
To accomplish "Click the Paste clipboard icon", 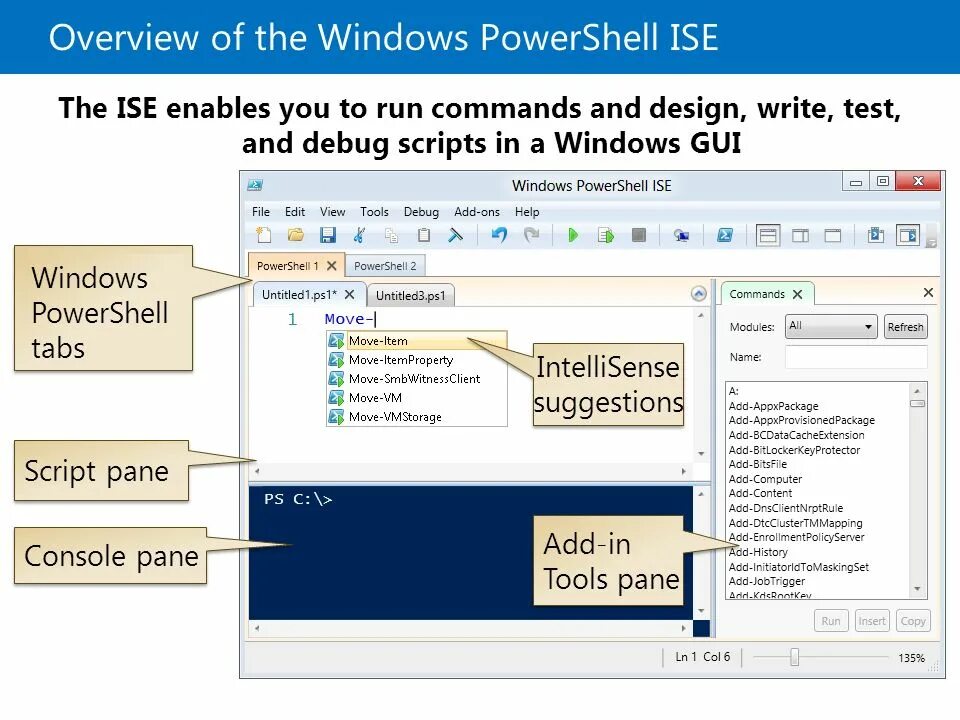I will (424, 235).
